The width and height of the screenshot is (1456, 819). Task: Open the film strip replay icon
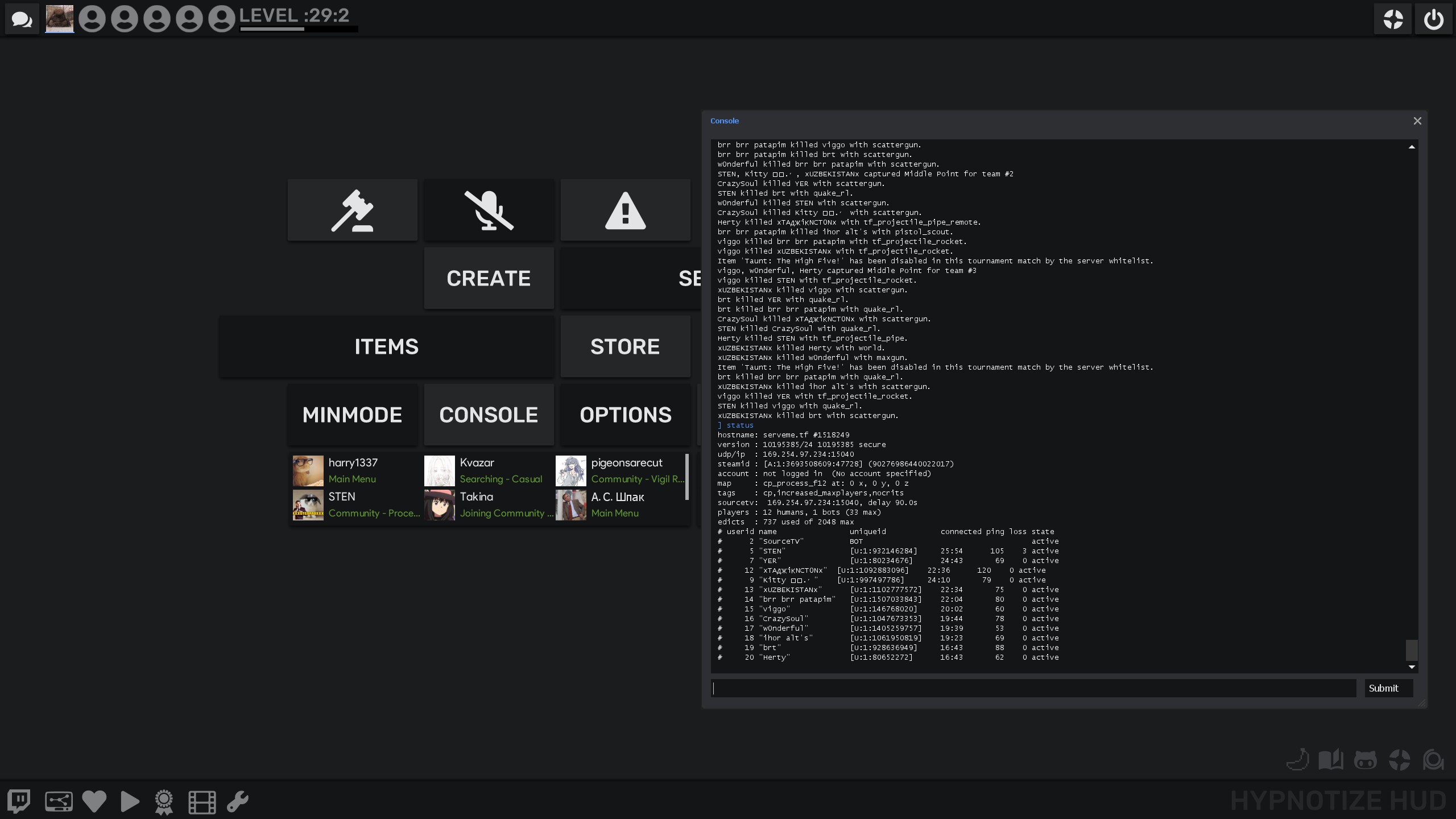coord(202,801)
